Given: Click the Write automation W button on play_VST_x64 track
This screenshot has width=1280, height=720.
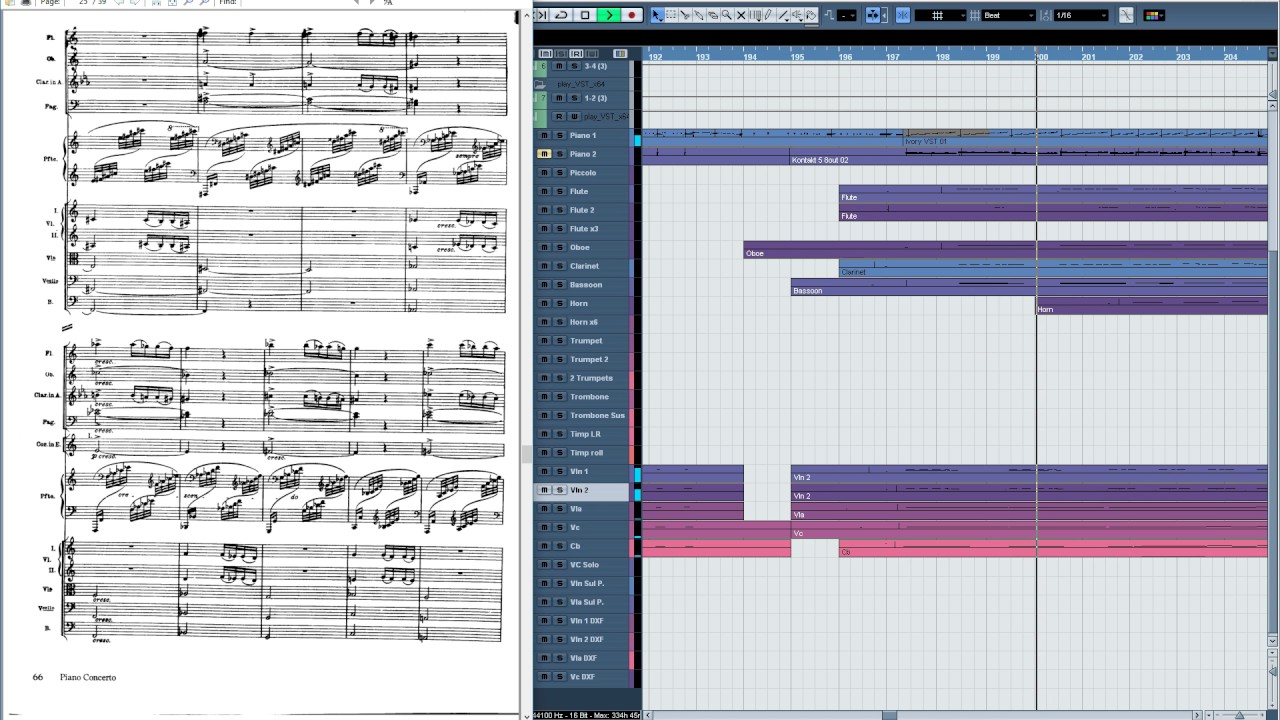Looking at the screenshot, I should click(x=574, y=117).
